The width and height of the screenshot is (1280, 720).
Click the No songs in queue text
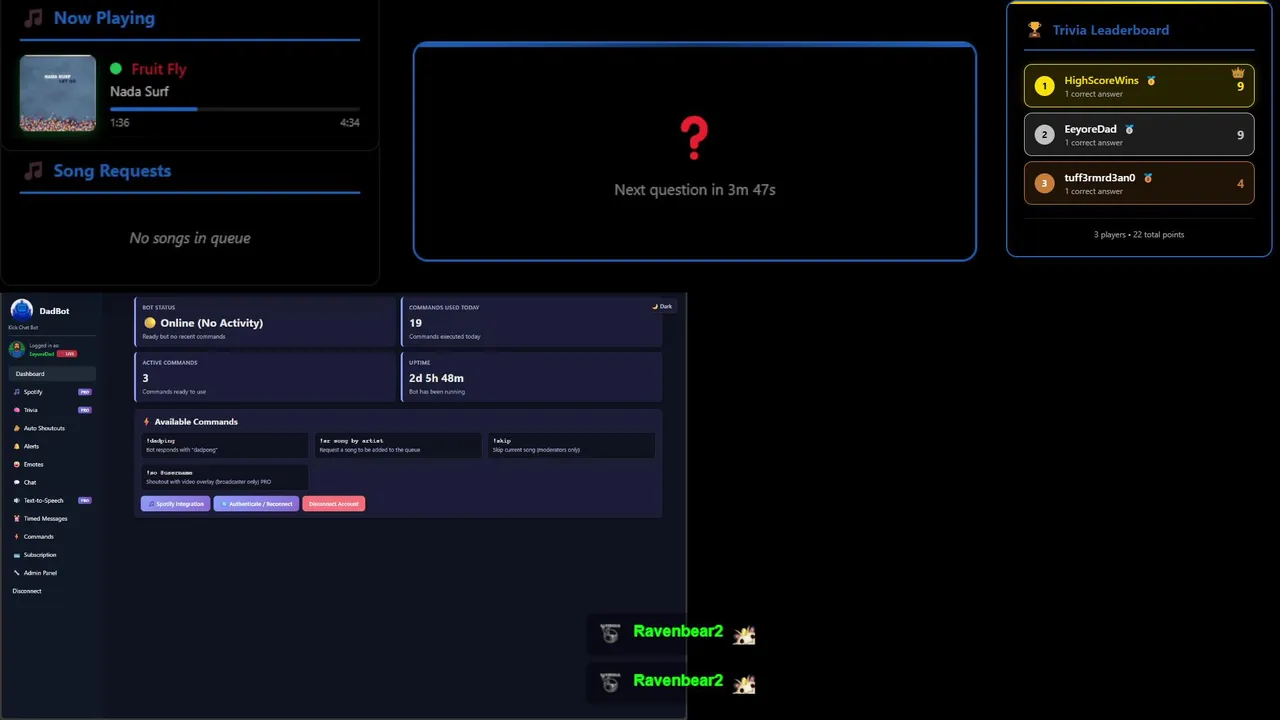(x=190, y=238)
